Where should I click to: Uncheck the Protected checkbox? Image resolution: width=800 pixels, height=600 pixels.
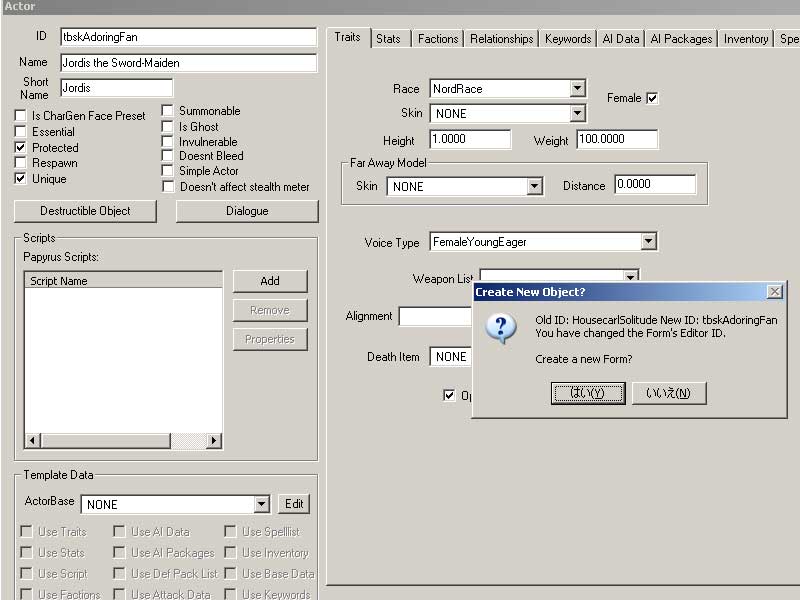(20, 147)
